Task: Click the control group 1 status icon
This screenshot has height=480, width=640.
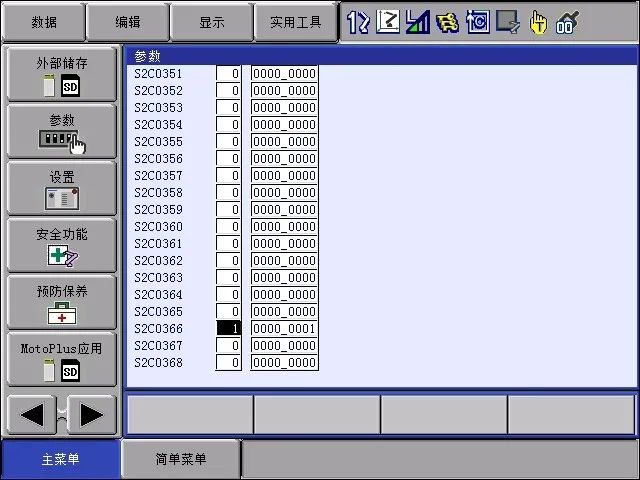Action: [x=358, y=22]
